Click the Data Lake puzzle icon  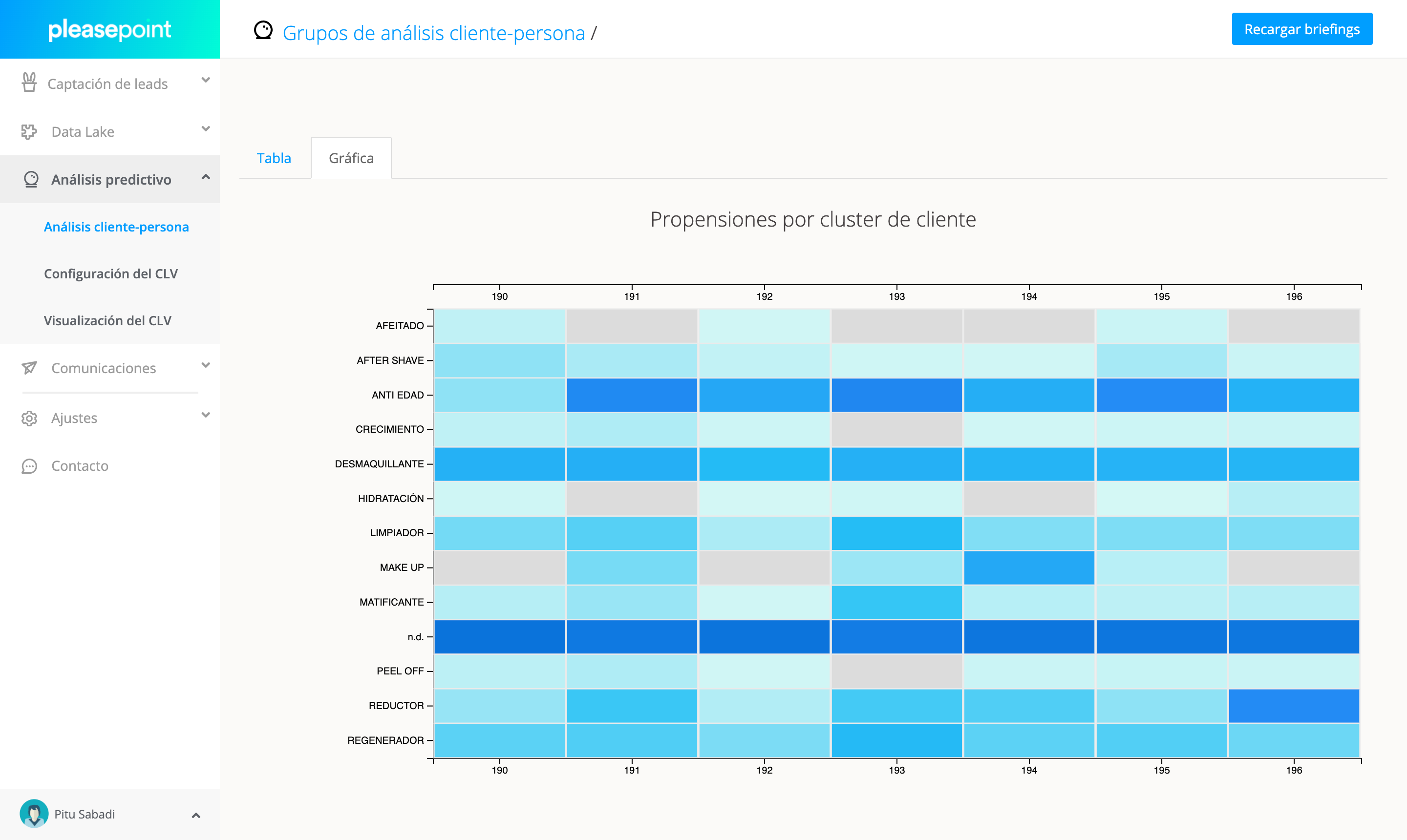pyautogui.click(x=29, y=132)
